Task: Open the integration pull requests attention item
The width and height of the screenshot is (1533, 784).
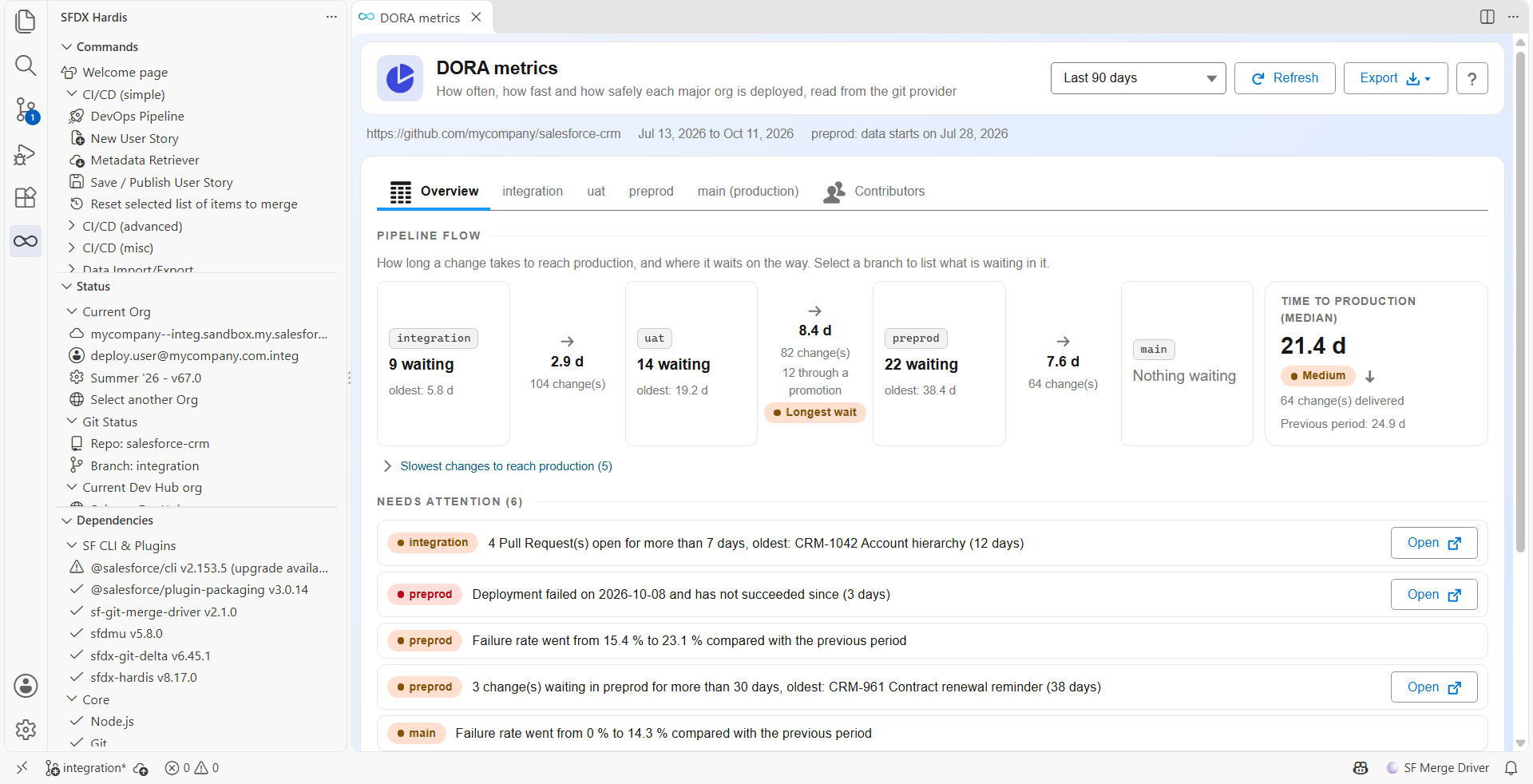Action: (1434, 543)
